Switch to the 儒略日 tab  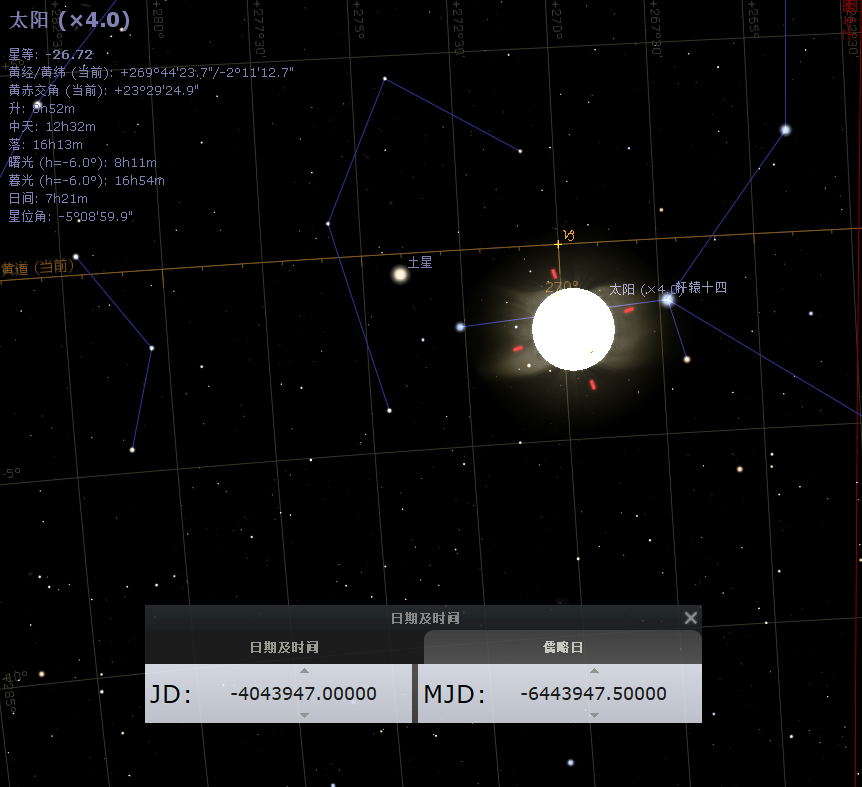pos(563,647)
